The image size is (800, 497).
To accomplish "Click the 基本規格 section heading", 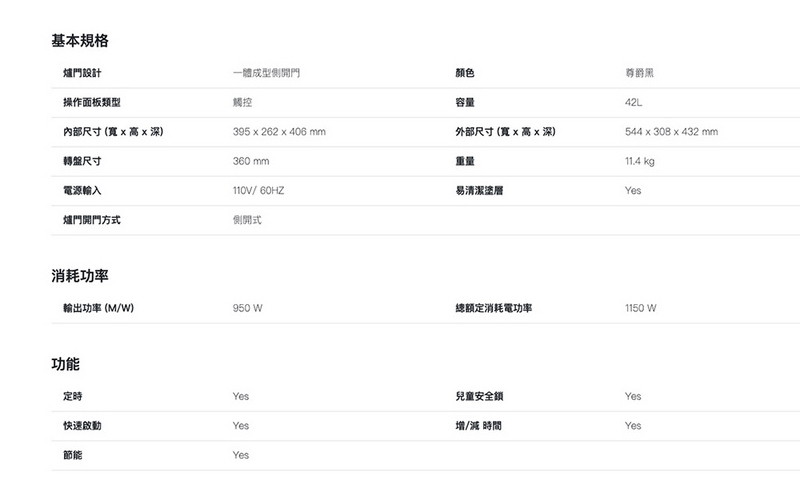I will point(80,41).
